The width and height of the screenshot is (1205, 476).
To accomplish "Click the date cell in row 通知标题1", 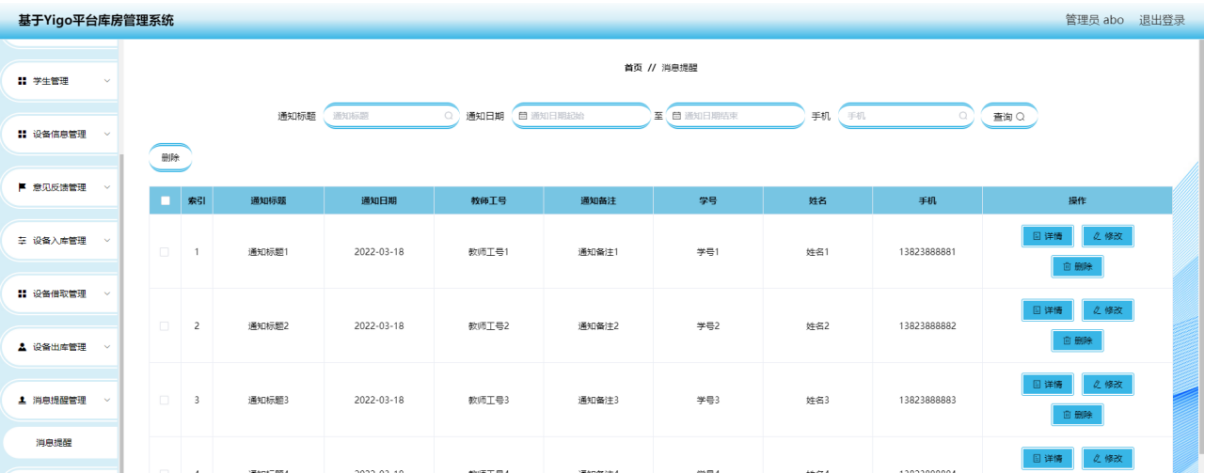I will (x=379, y=252).
